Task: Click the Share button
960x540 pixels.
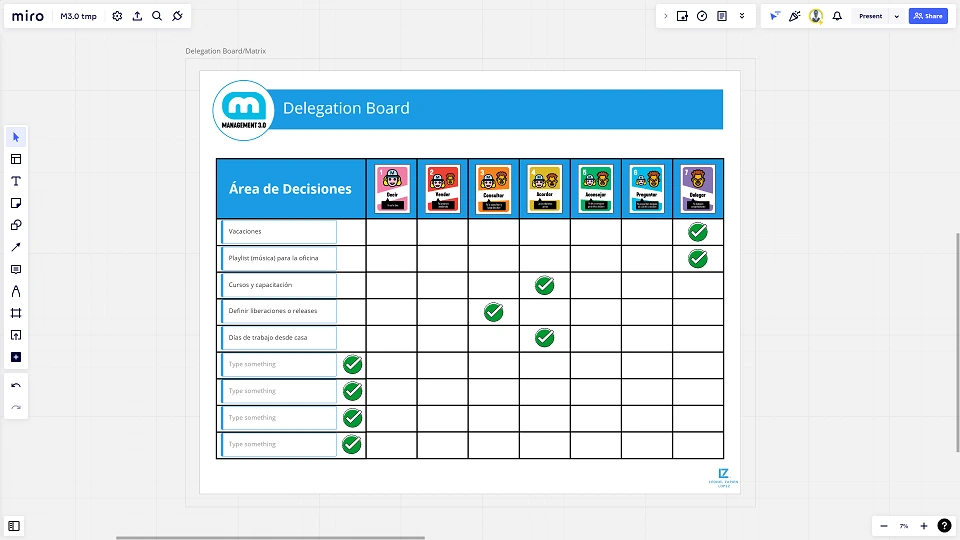Action: click(x=928, y=16)
